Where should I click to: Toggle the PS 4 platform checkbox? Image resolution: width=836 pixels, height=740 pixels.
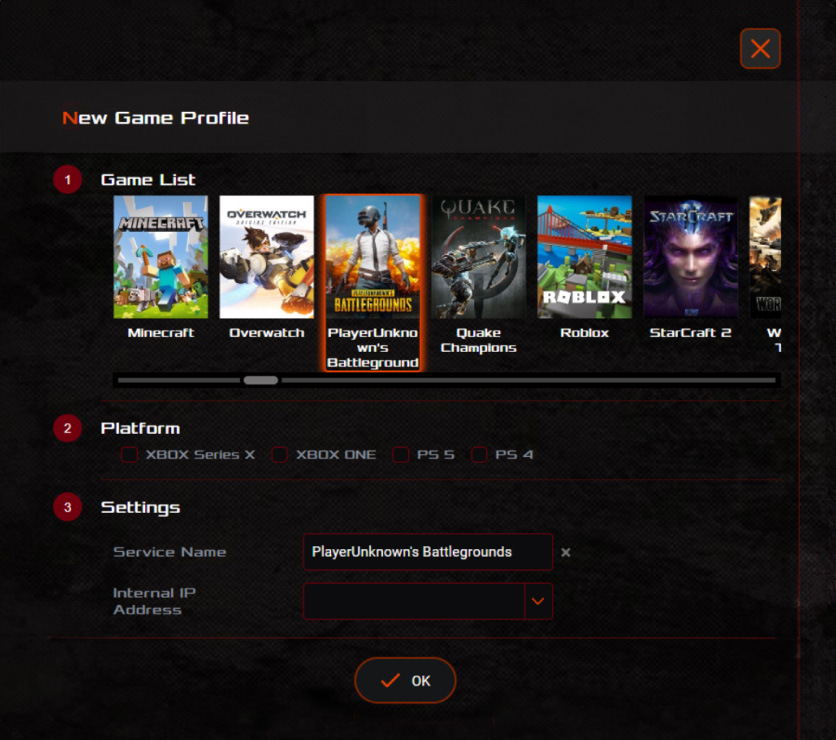479,455
